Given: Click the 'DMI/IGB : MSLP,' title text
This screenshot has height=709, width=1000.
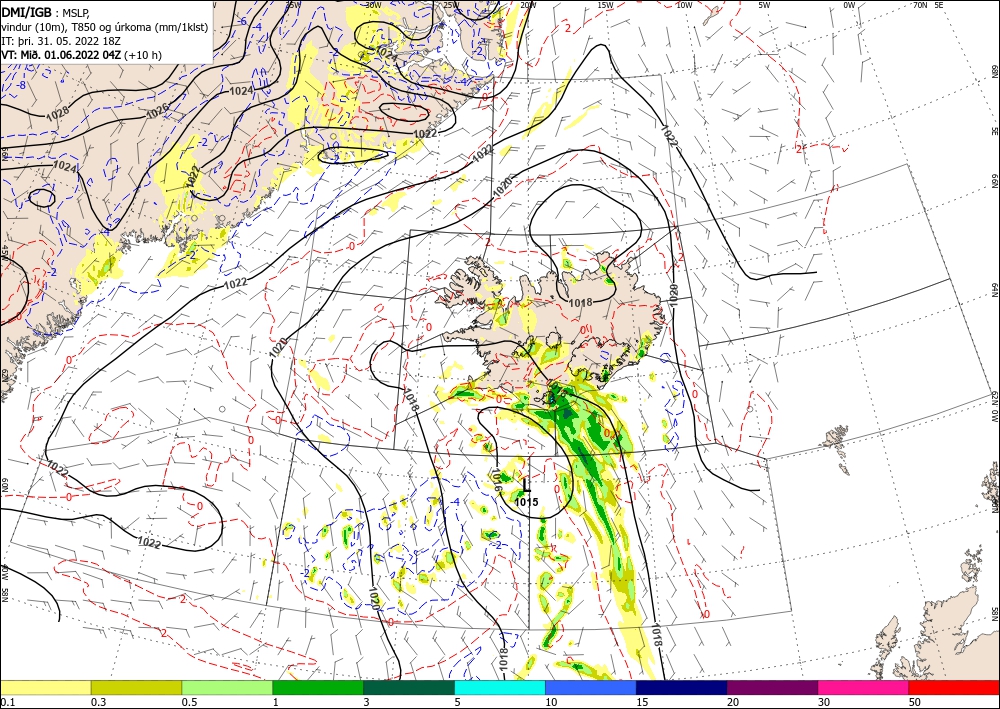Looking at the screenshot, I should 45,12.
